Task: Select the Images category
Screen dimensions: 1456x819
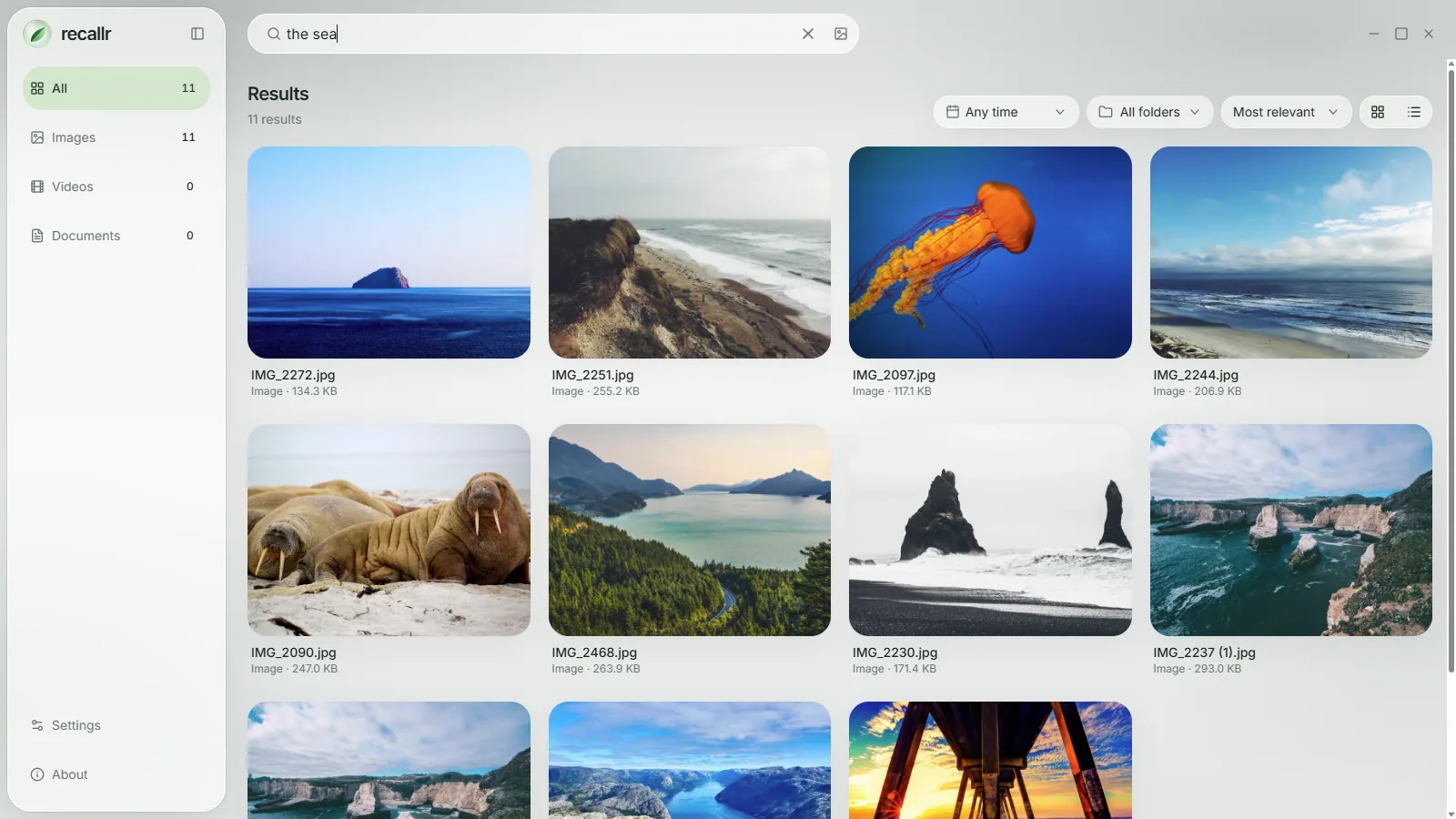Action: pyautogui.click(x=116, y=137)
